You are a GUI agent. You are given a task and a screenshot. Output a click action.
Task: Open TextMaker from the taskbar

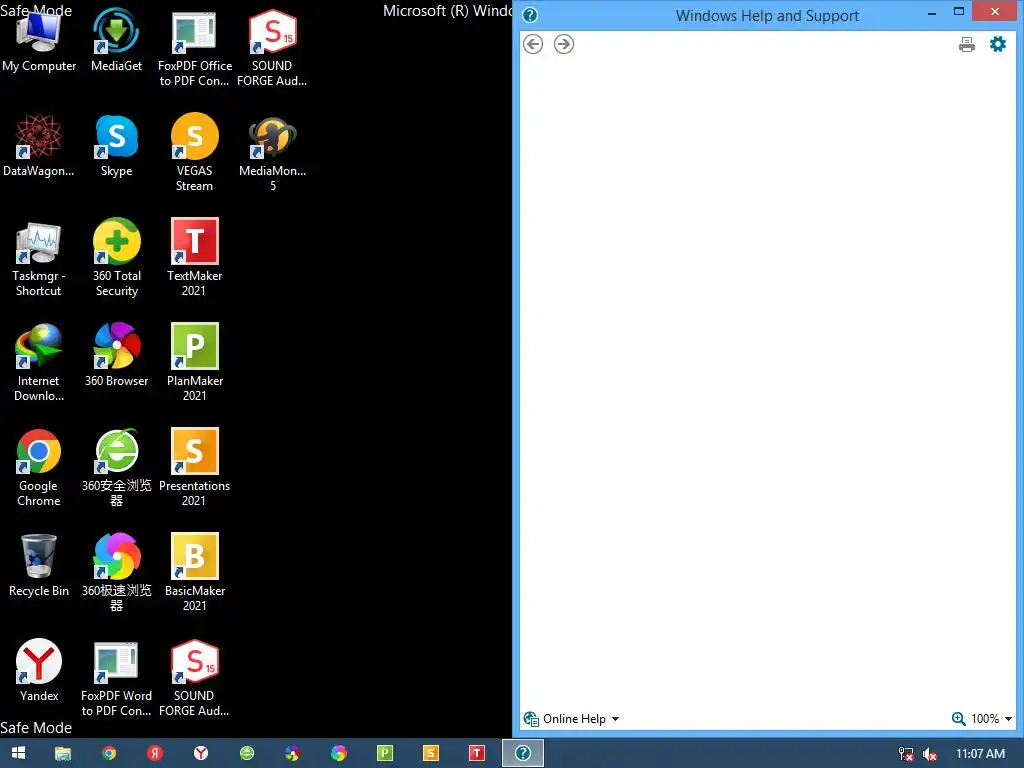click(x=477, y=753)
